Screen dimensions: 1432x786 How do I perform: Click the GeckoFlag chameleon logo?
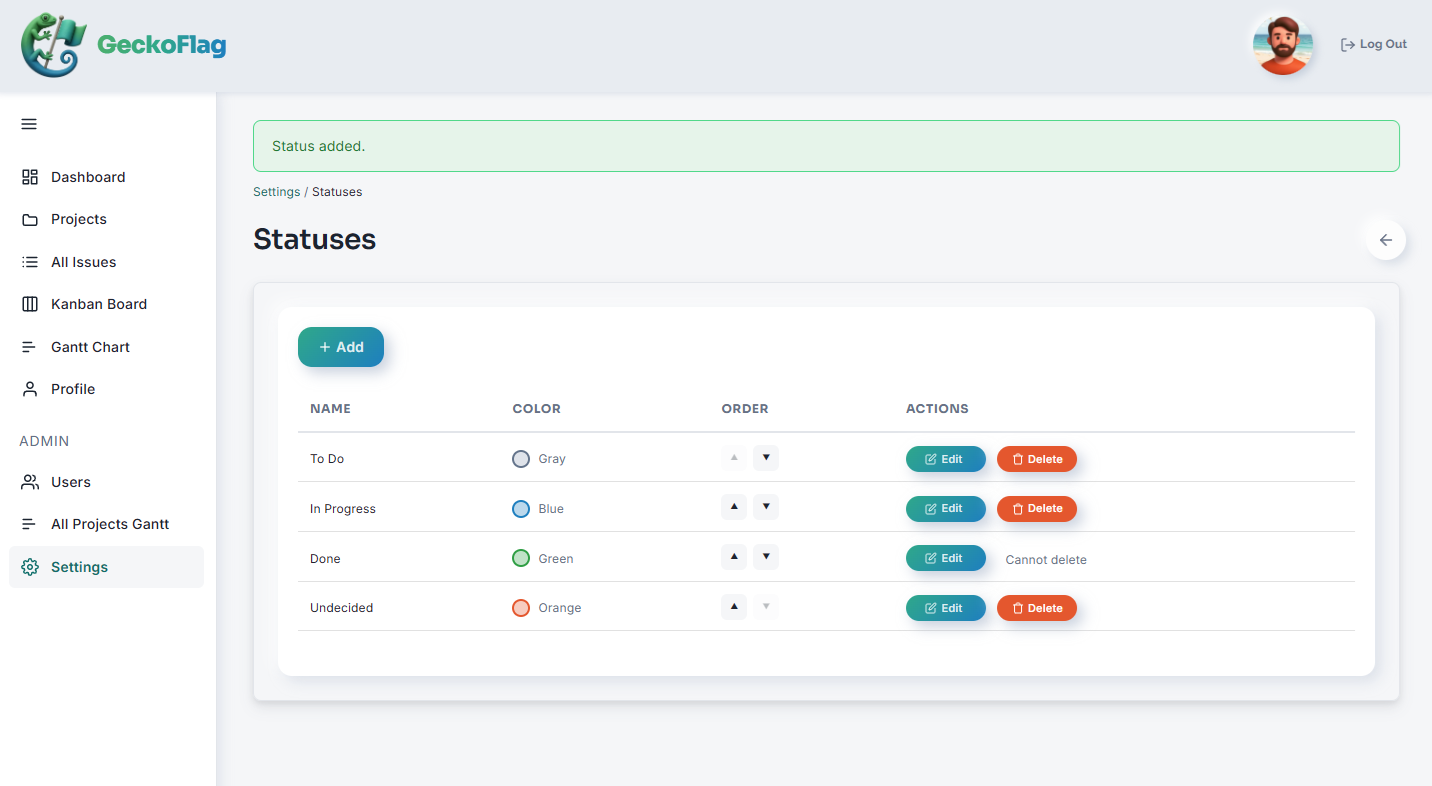coord(55,45)
